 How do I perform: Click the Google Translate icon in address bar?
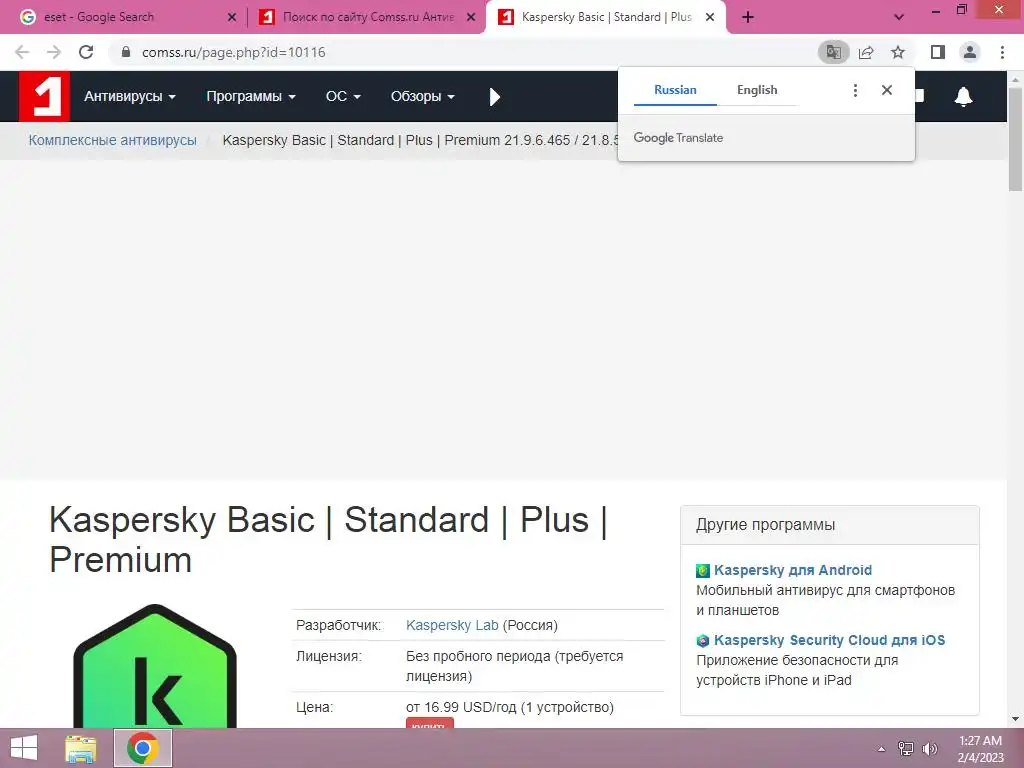833,52
